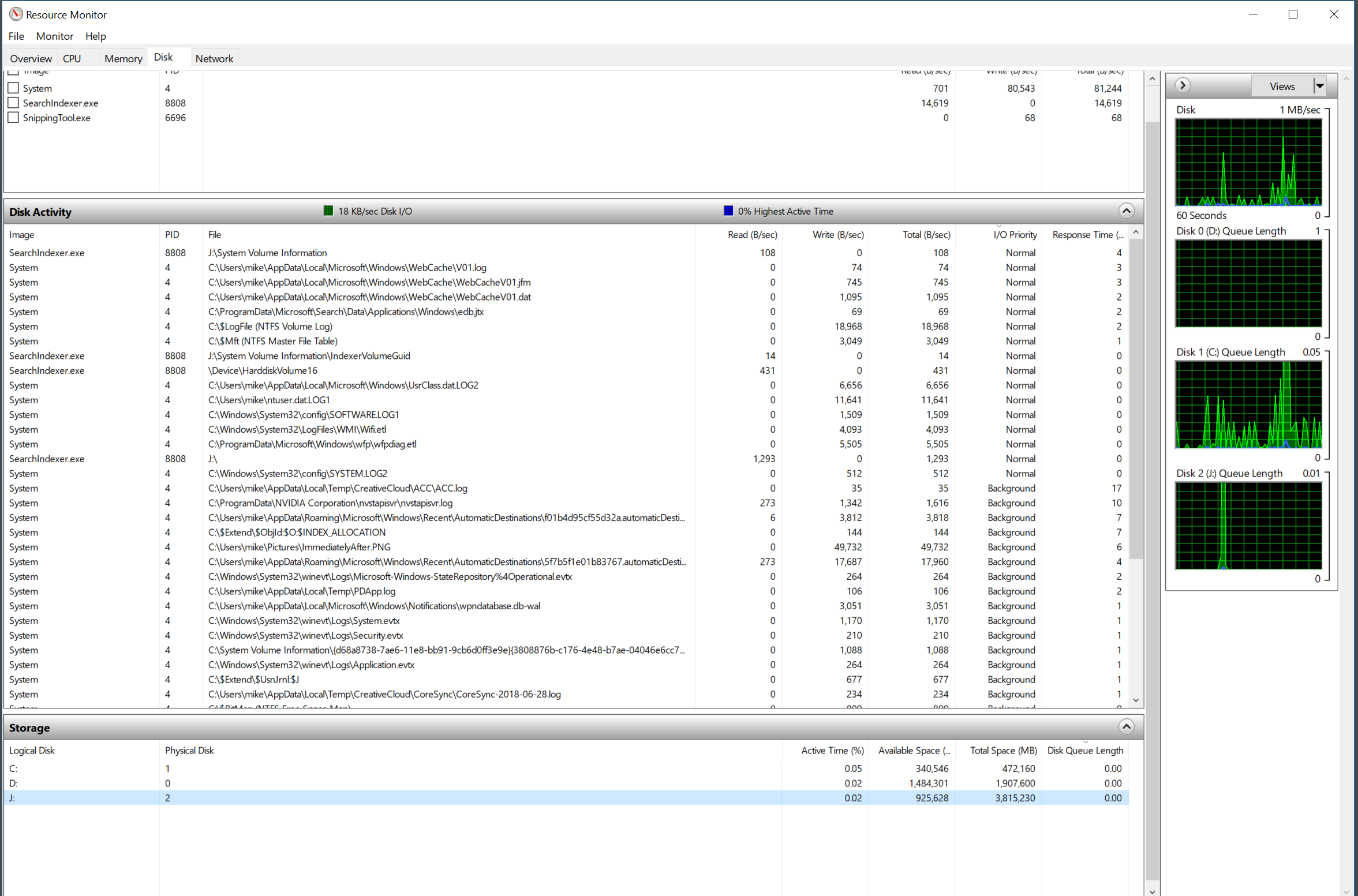Click the Views button
Viewport: 1358px width, 896px height.
pos(1282,86)
